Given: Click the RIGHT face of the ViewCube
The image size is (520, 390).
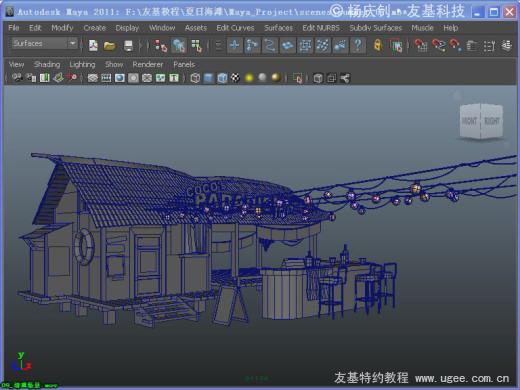Looking at the screenshot, I should pyautogui.click(x=492, y=121).
